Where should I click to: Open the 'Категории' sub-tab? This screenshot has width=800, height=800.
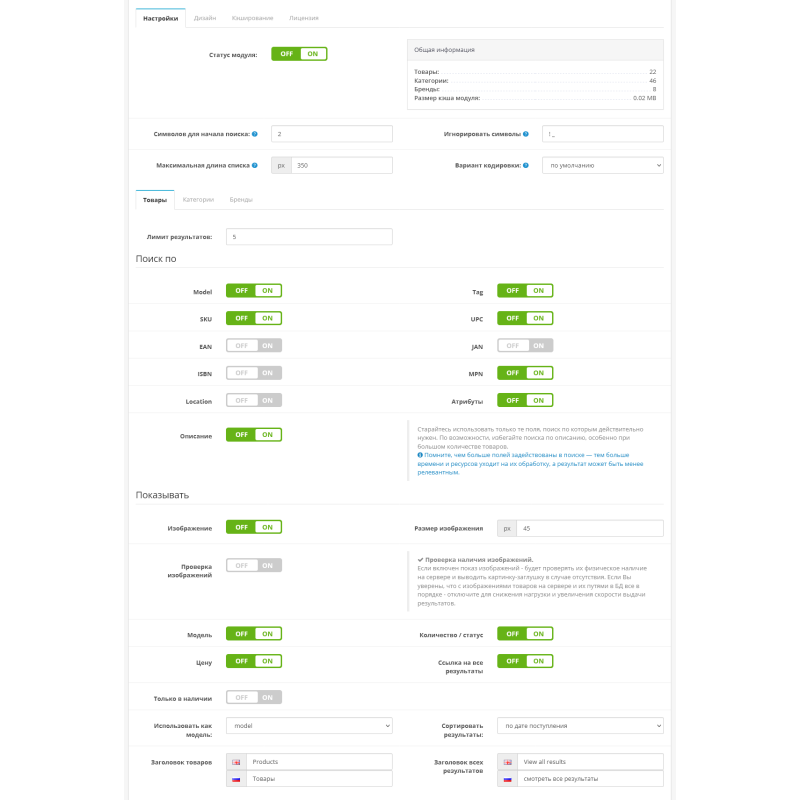pyautogui.click(x=198, y=200)
